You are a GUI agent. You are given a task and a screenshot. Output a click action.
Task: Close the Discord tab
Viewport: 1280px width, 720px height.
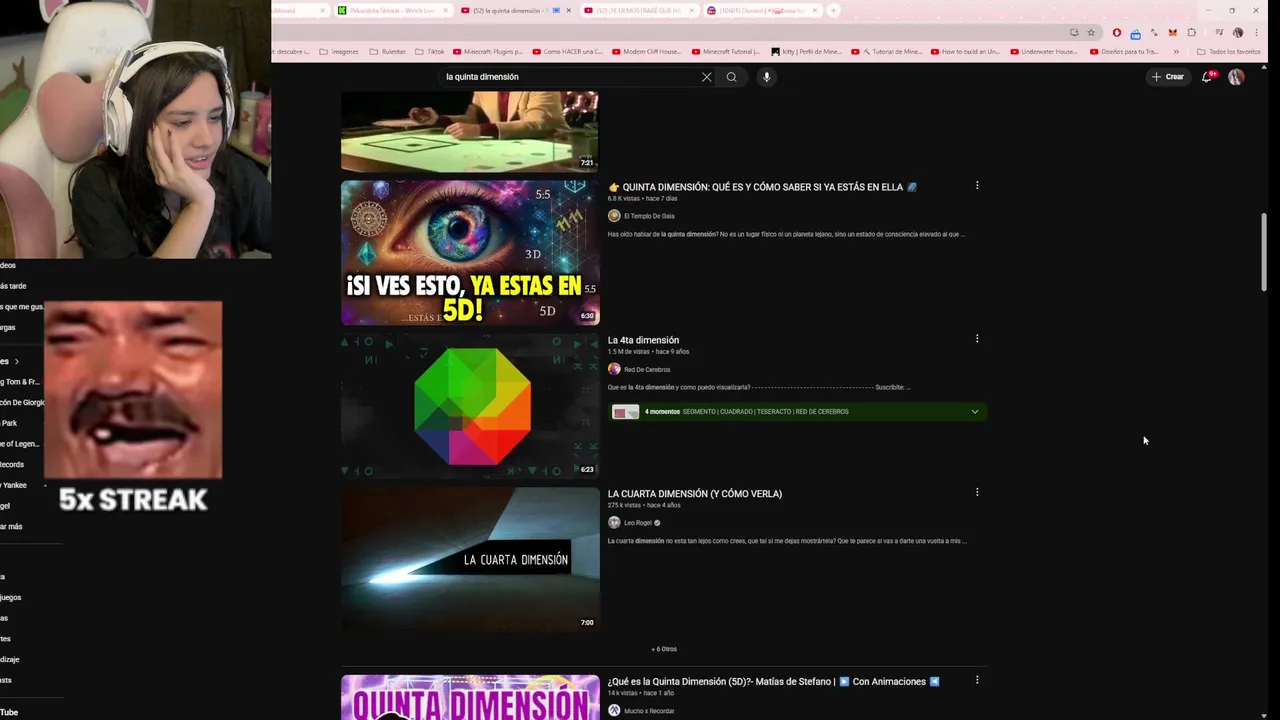tap(815, 10)
